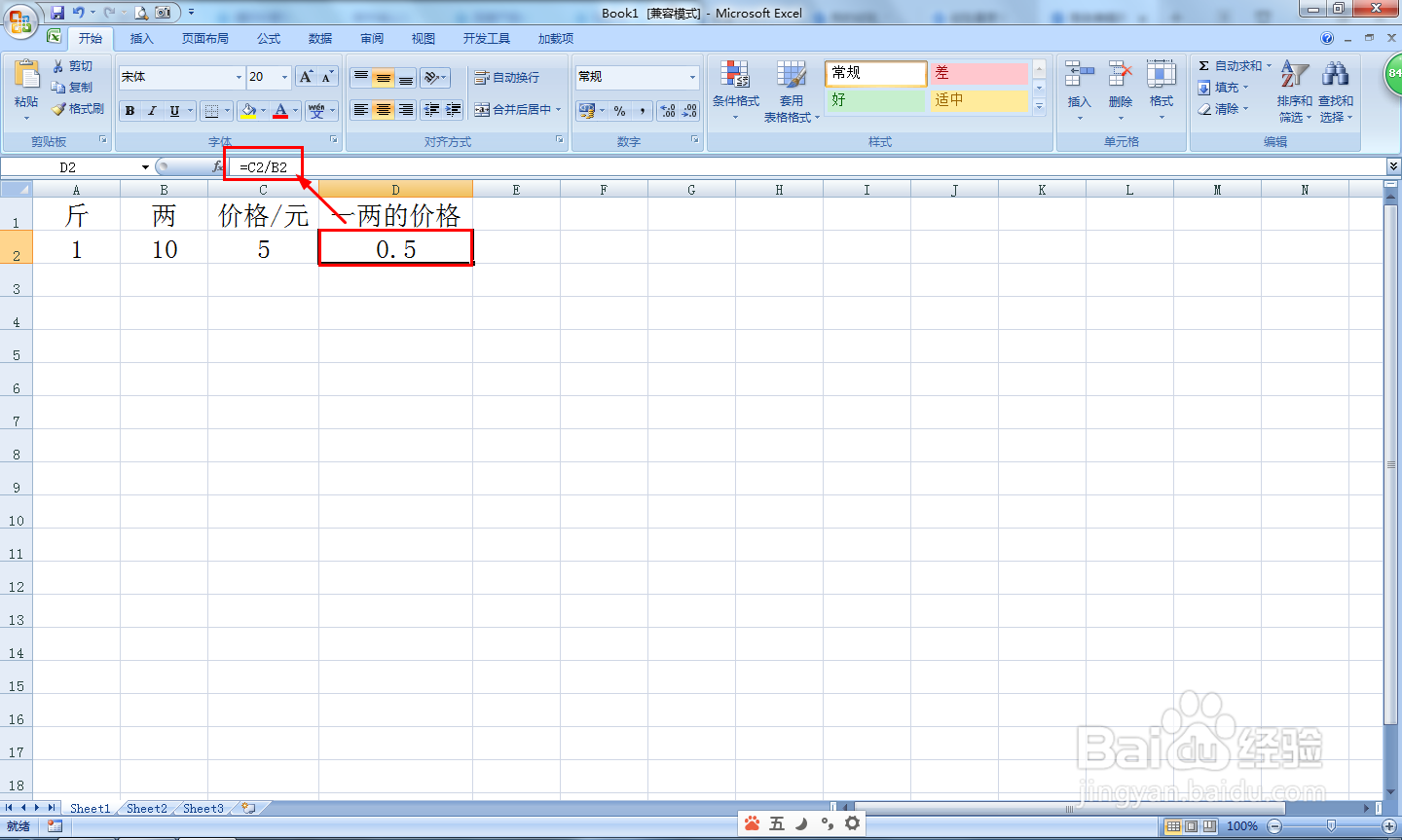The width and height of the screenshot is (1402, 840).
Task: Apply accounting number format icon
Action: pos(586,111)
